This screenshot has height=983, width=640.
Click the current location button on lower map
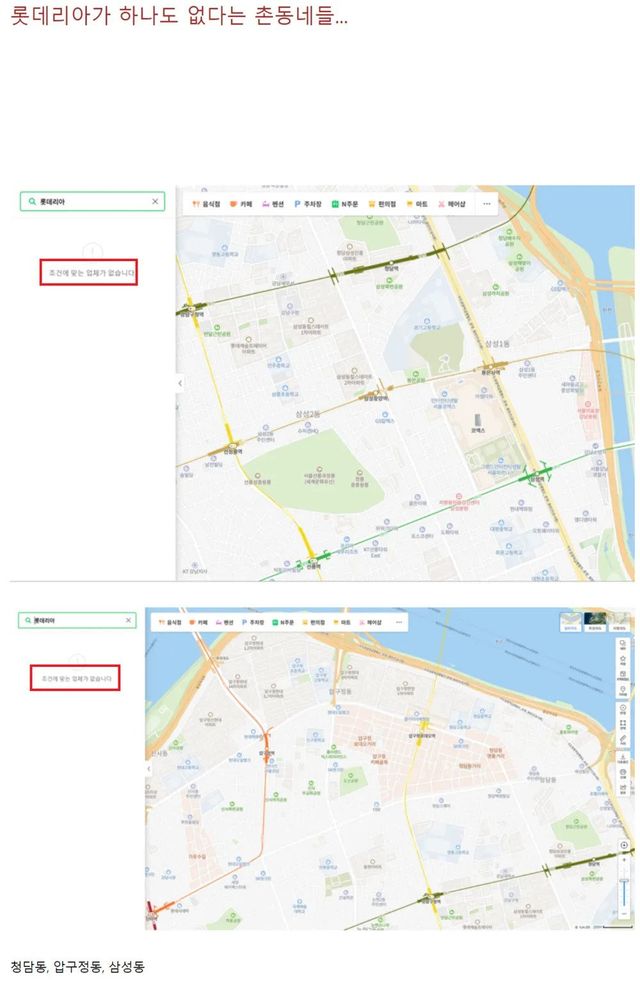(624, 845)
